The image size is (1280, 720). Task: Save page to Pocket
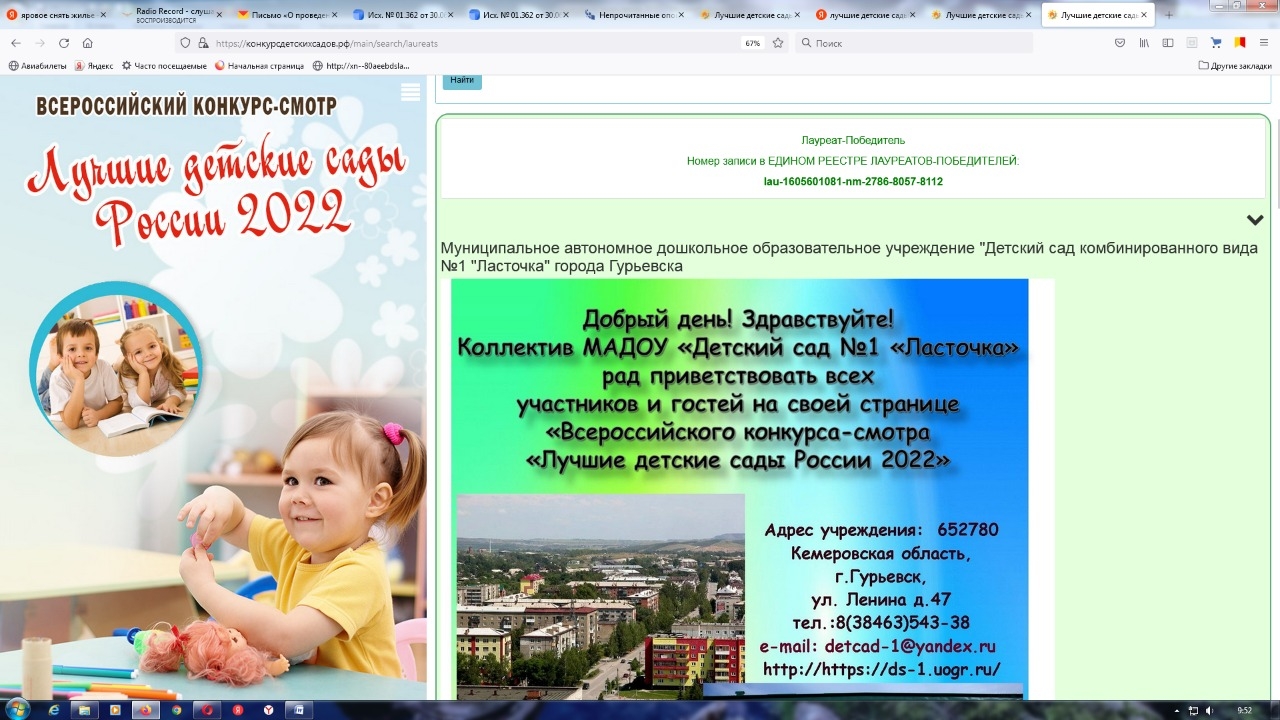click(x=1120, y=43)
